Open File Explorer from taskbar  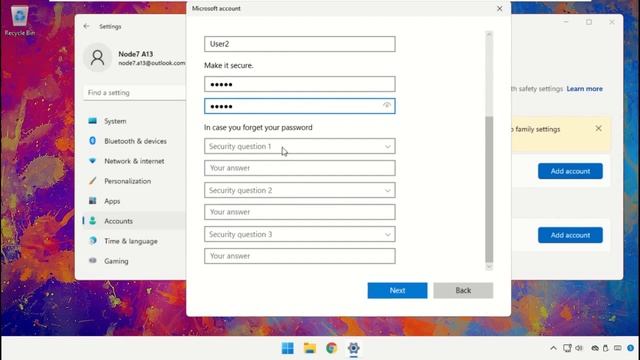[x=310, y=348]
